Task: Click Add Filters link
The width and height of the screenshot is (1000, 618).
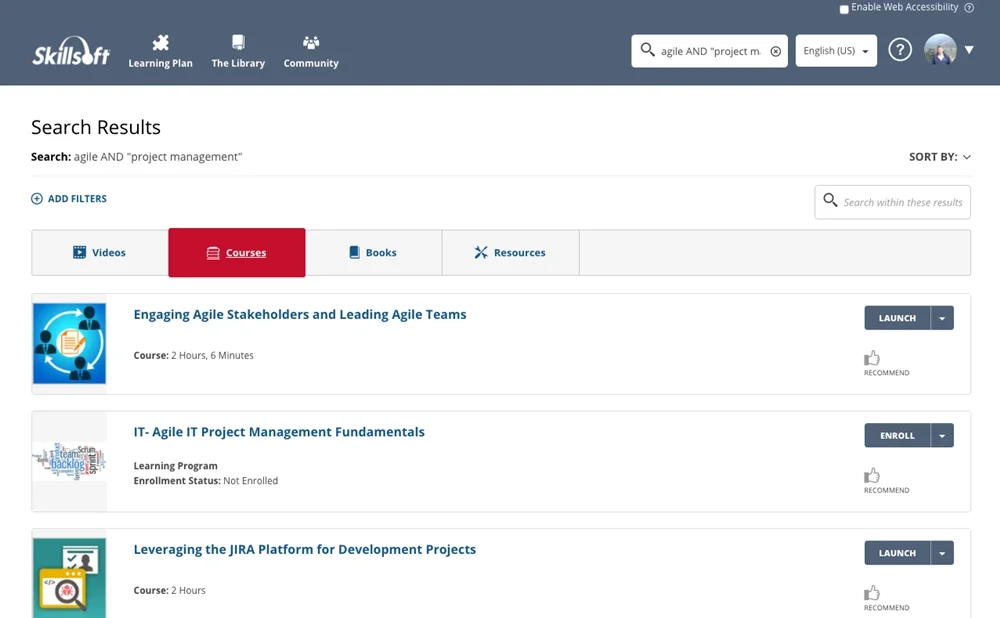Action: [x=69, y=199]
